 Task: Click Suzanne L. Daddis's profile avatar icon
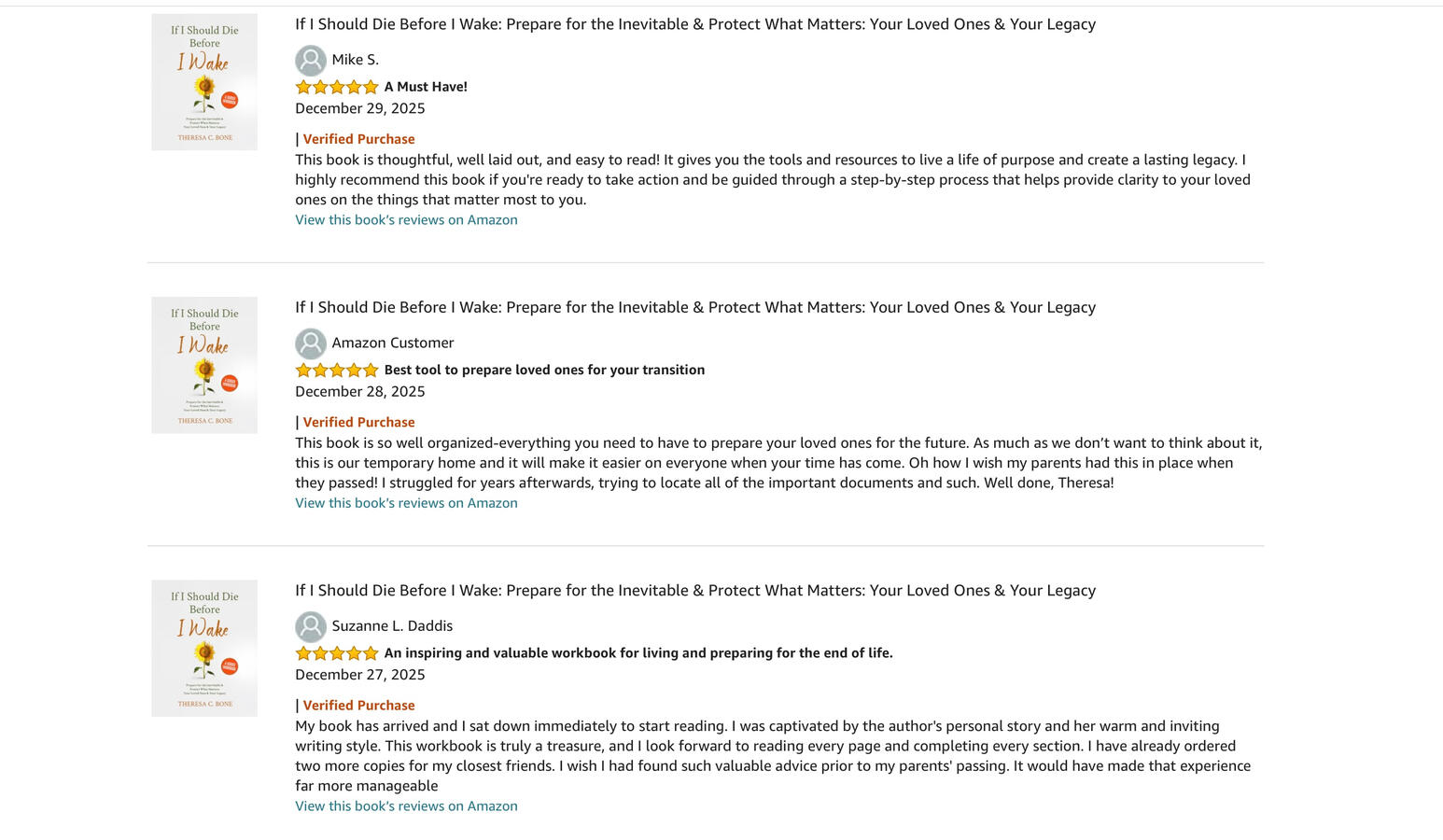(310, 626)
